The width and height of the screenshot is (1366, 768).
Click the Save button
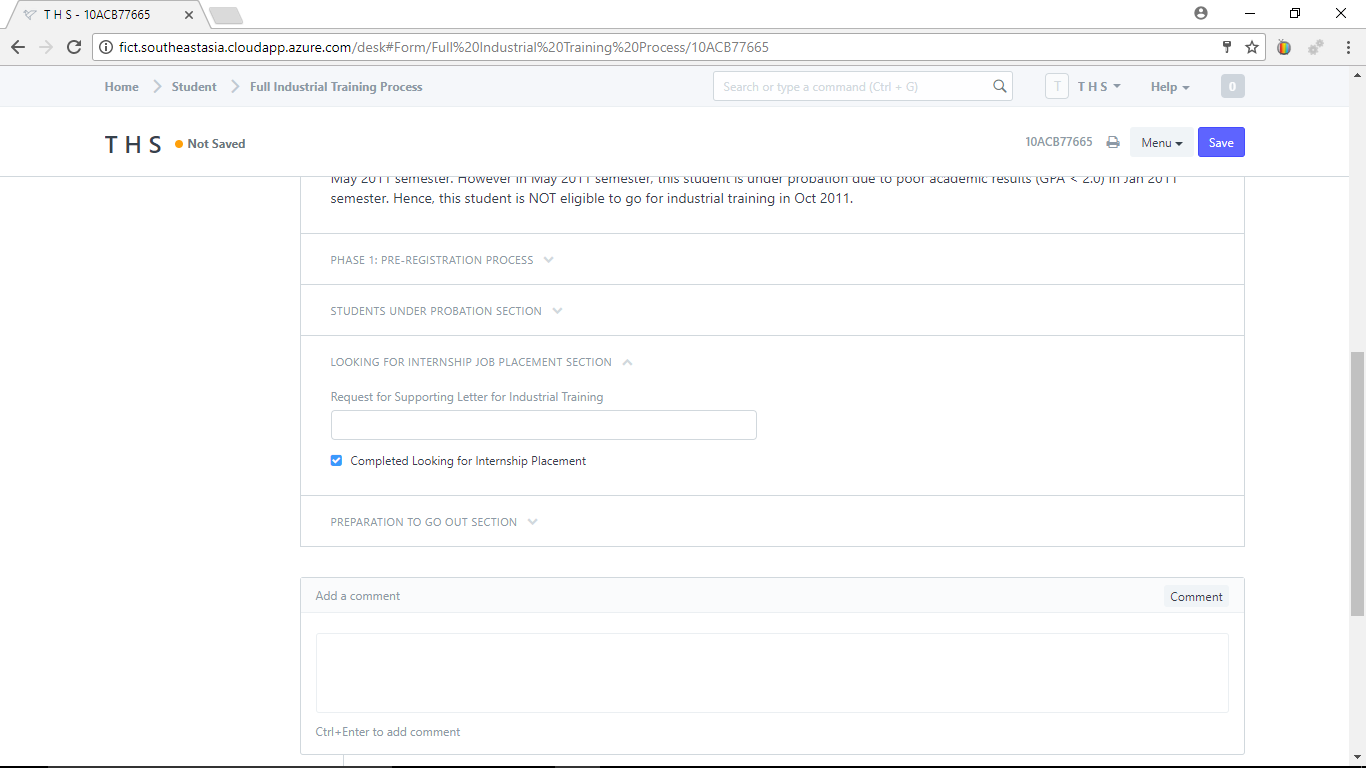1221,143
